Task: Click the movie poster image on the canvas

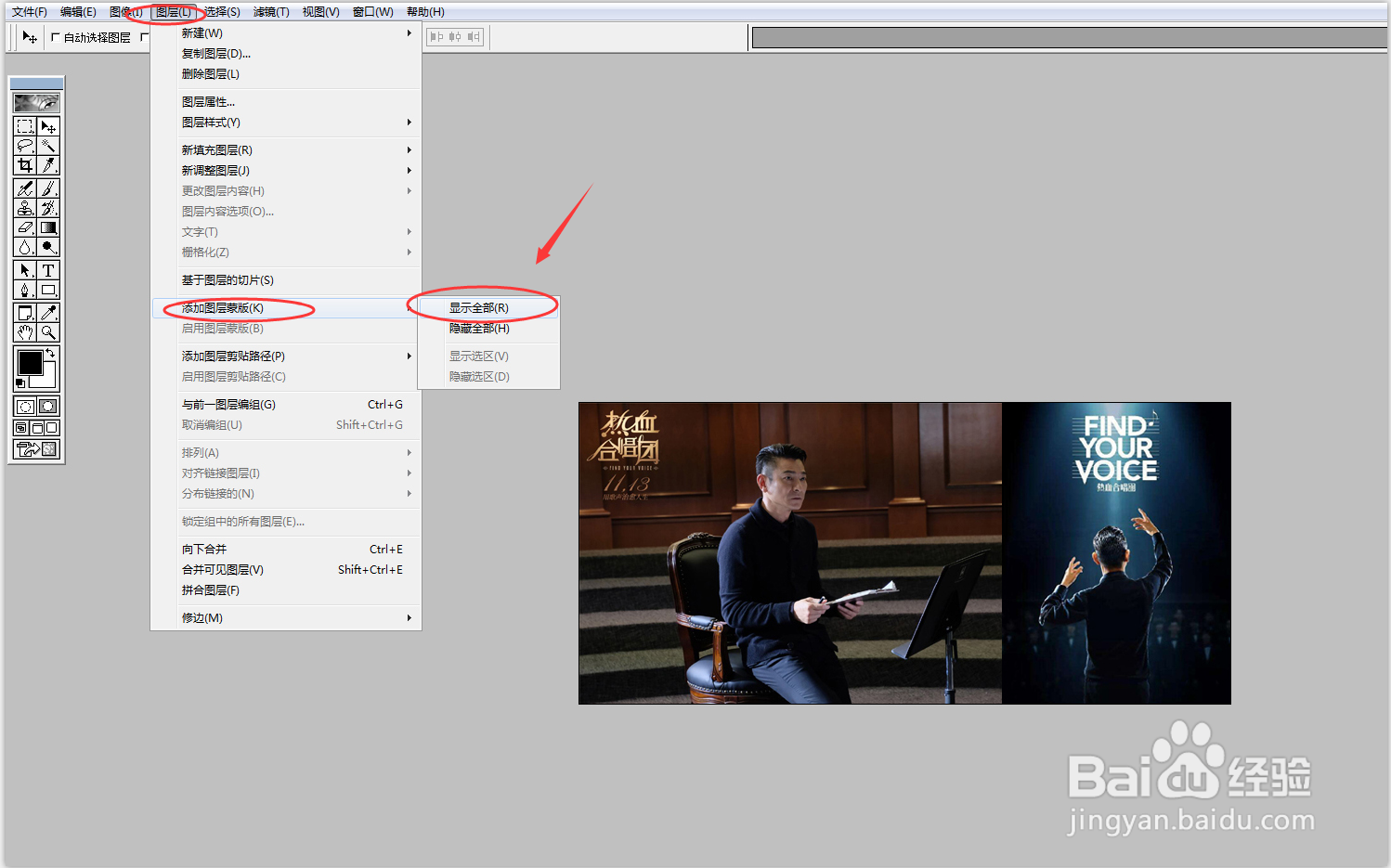Action: pos(904,553)
